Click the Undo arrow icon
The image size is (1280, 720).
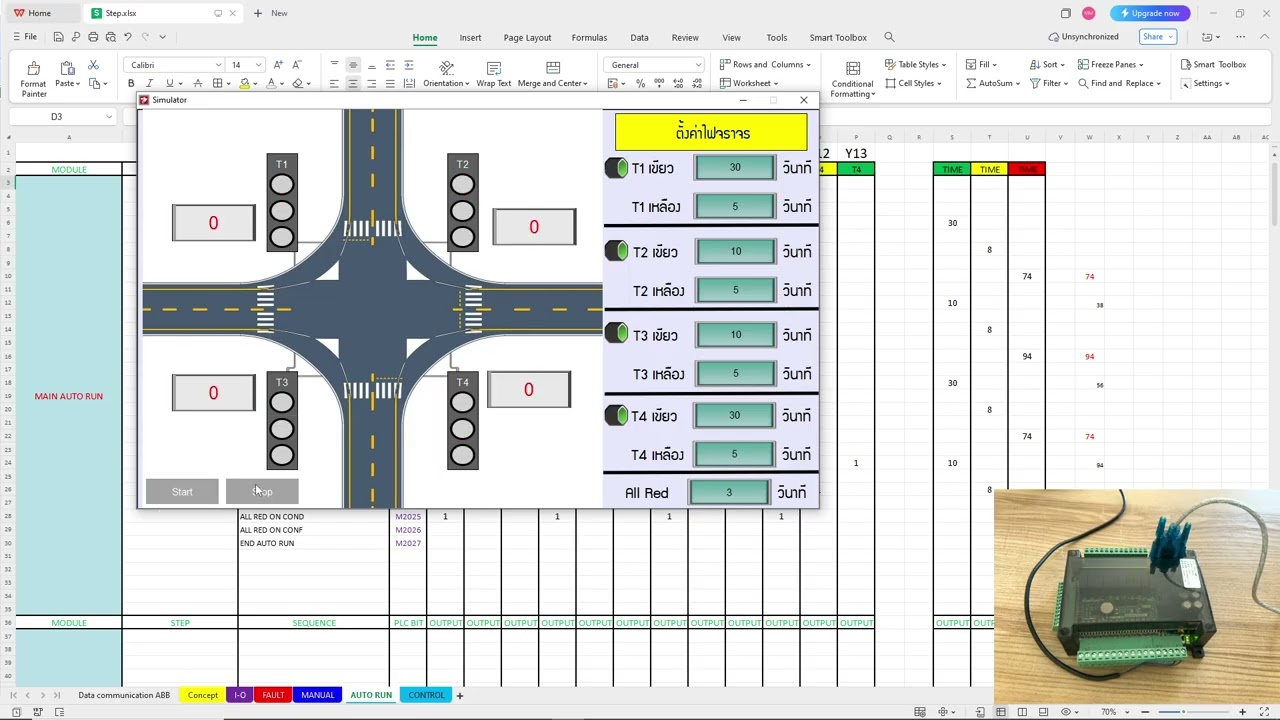[127, 37]
